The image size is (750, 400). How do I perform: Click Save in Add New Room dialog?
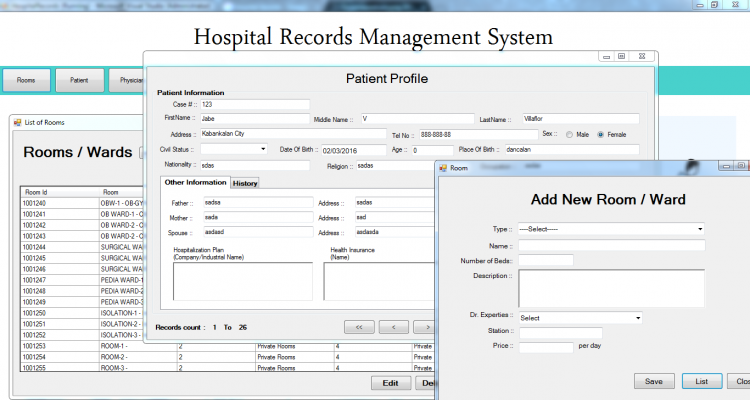tap(654, 381)
